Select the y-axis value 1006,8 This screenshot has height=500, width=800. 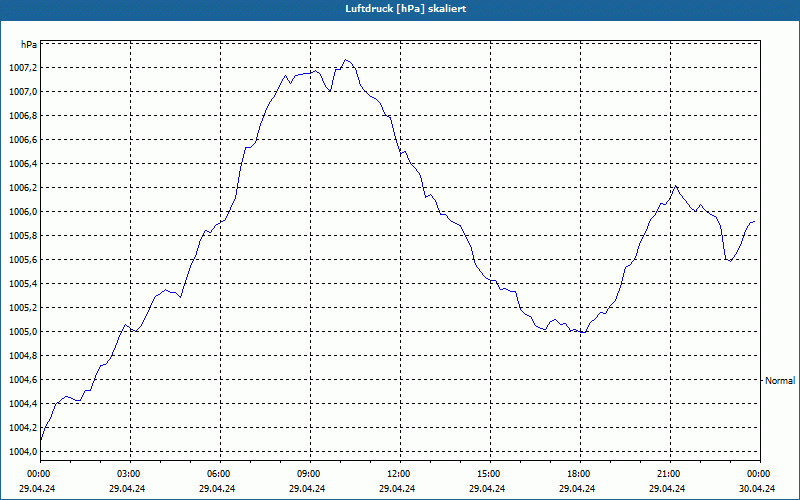coord(23,116)
